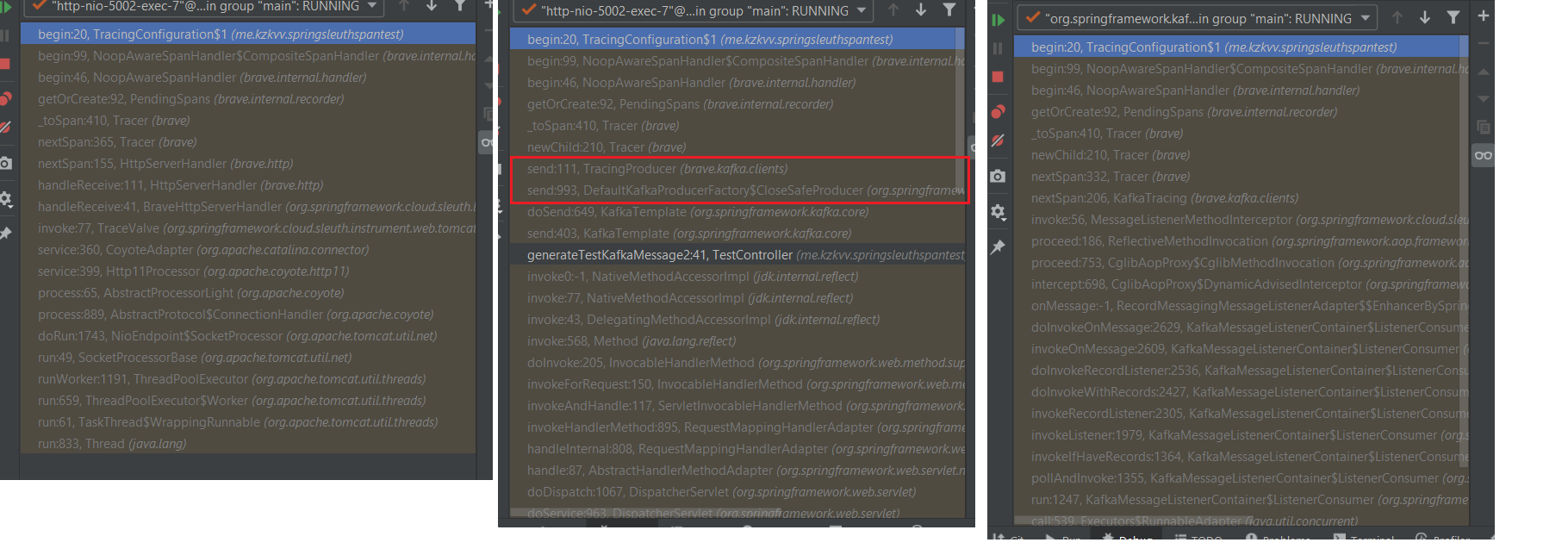Toggle filter funnel in leftmost panel toolbar
This screenshot has width=1568, height=555.
point(460,5)
